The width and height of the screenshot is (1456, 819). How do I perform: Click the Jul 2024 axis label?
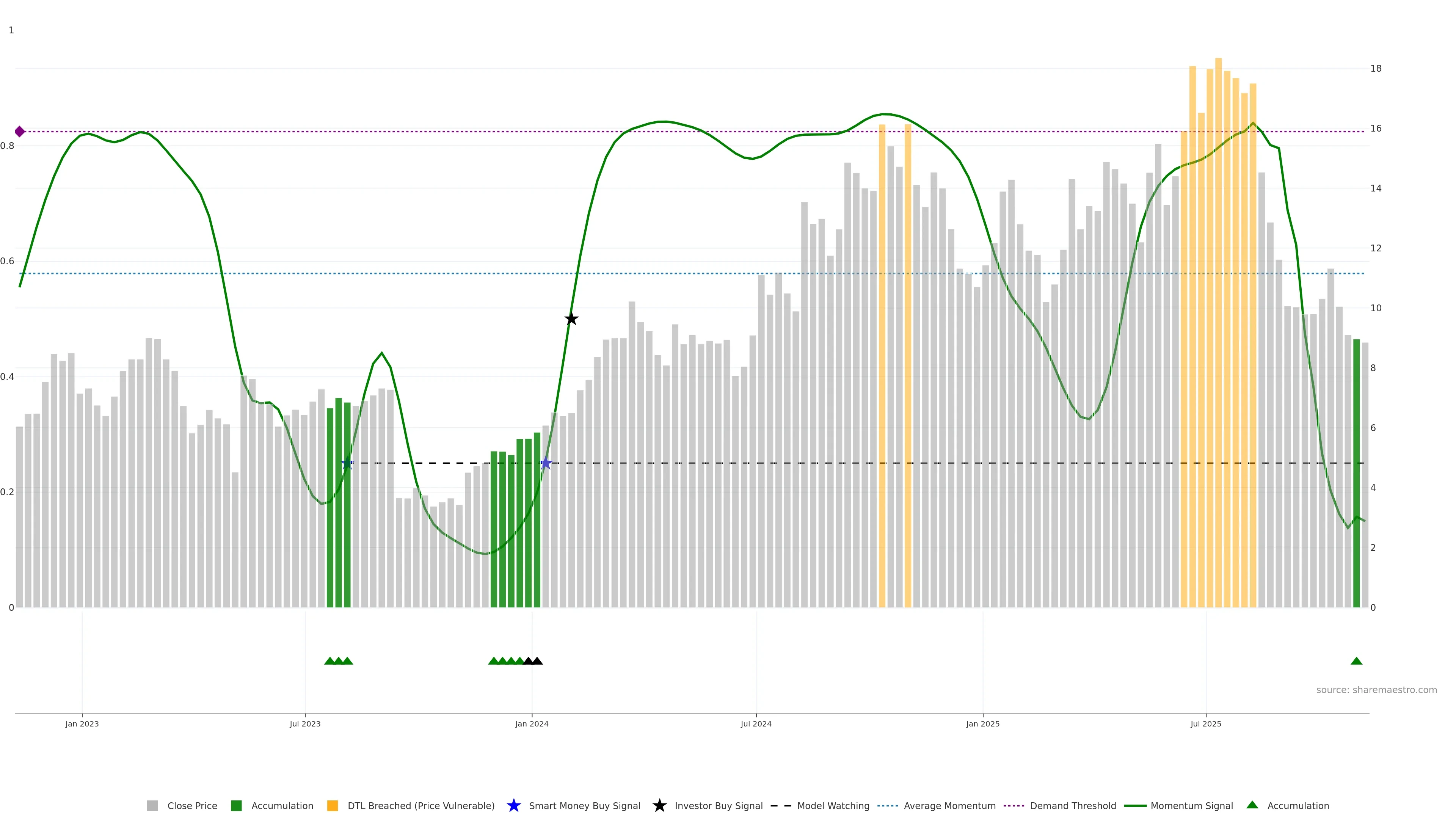[x=756, y=723]
